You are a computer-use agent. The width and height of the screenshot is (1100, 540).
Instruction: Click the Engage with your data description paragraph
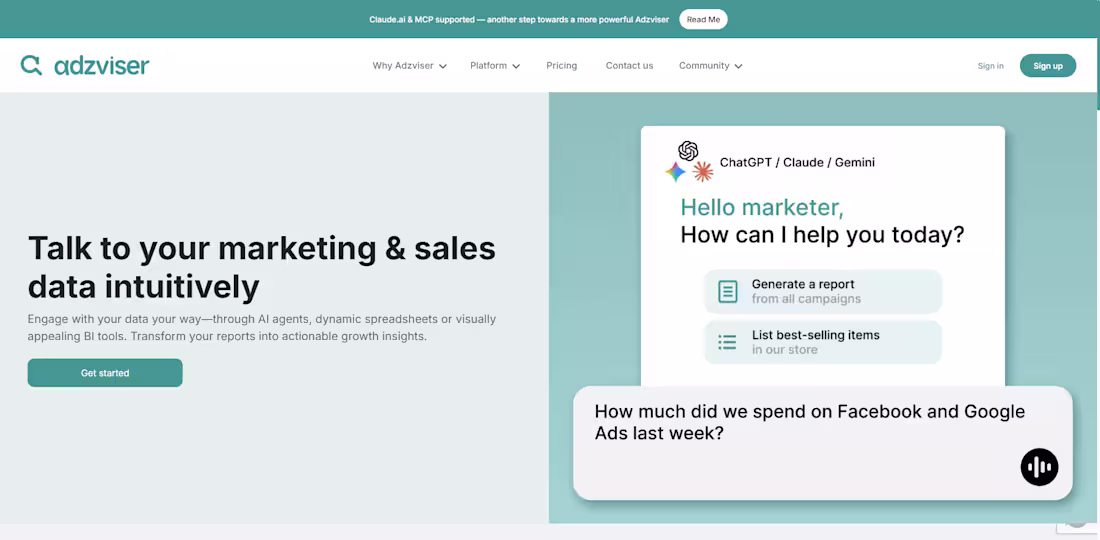click(x=262, y=328)
